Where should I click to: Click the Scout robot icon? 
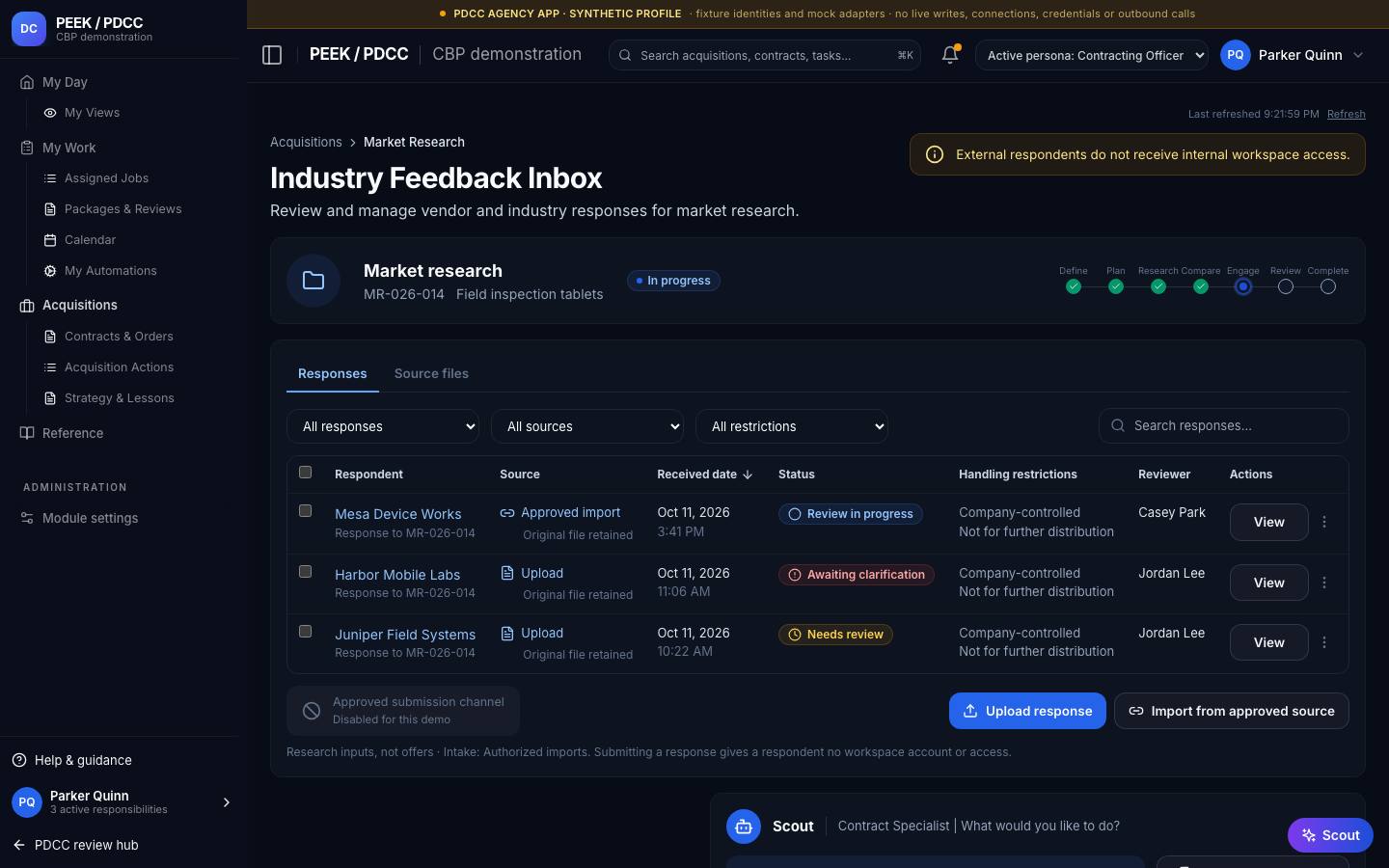[x=744, y=827]
